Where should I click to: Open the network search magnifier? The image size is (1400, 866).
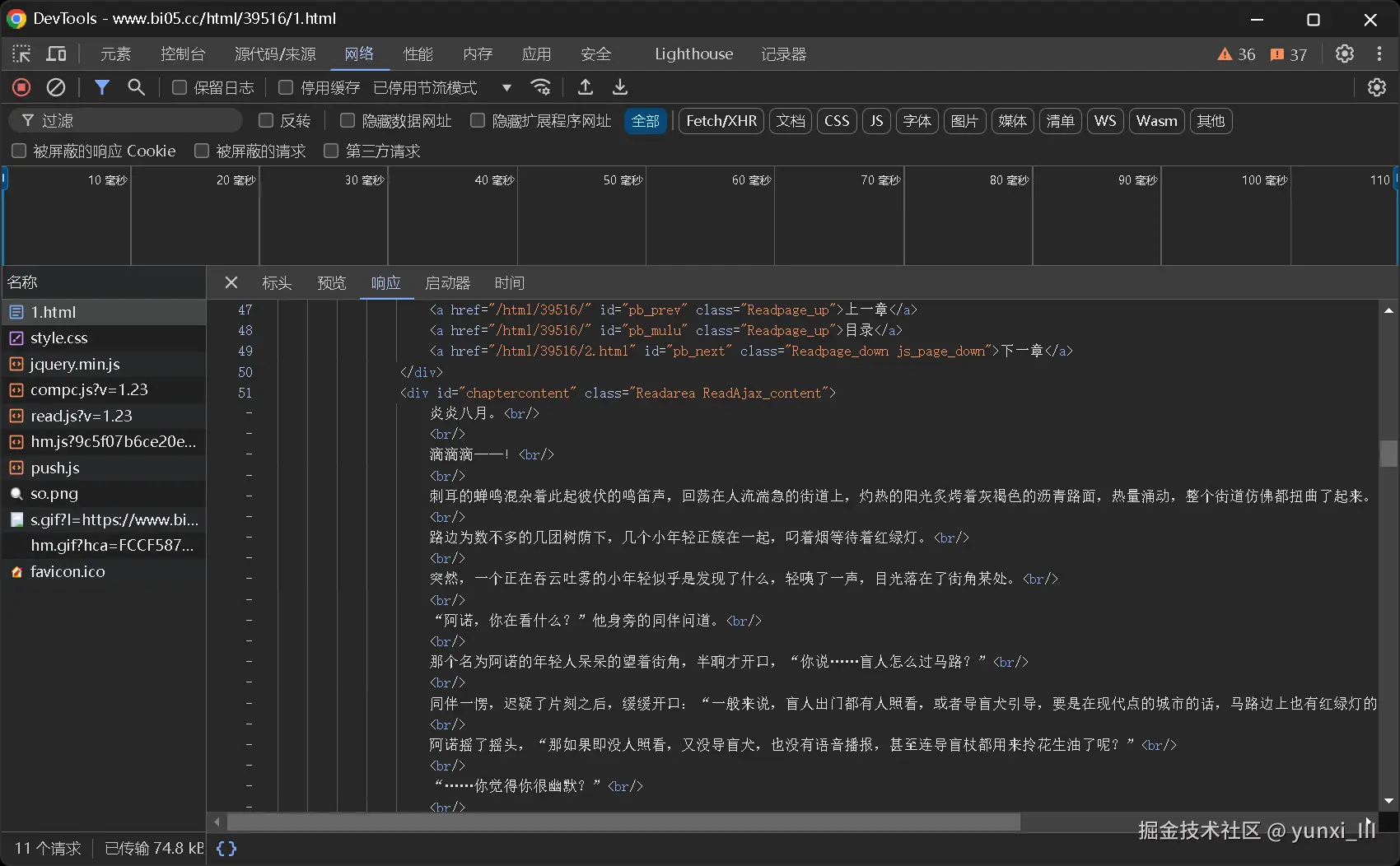click(x=137, y=87)
